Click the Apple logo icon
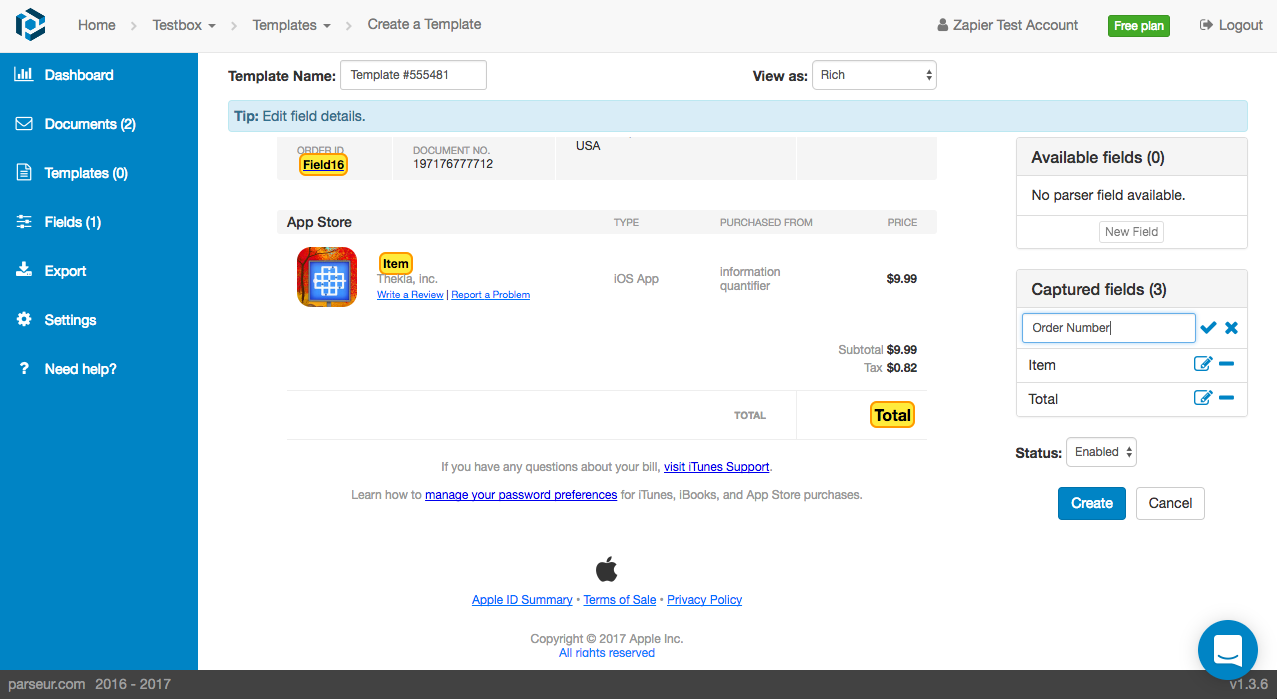 pos(606,570)
